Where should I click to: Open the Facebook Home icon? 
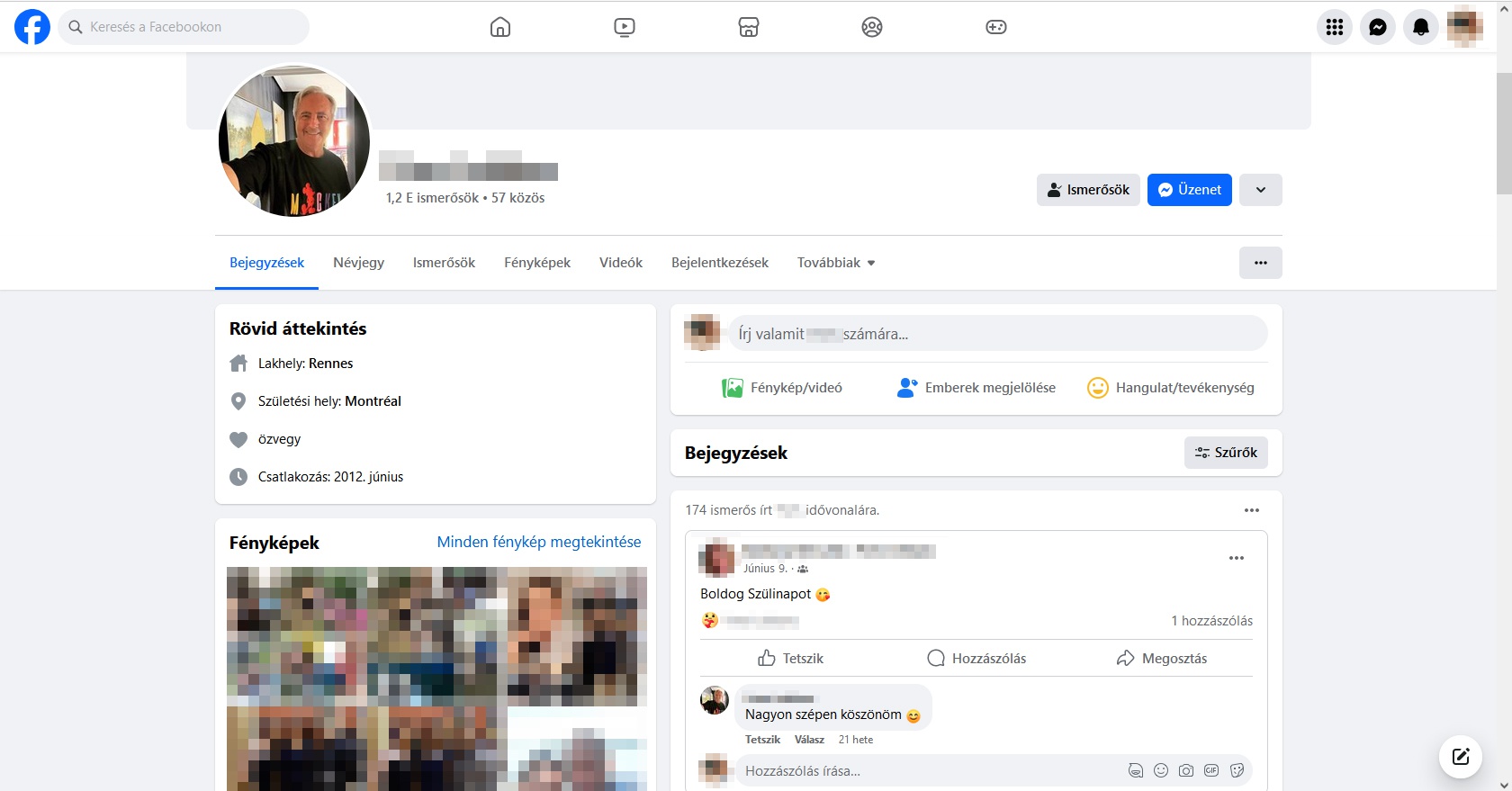coord(500,27)
